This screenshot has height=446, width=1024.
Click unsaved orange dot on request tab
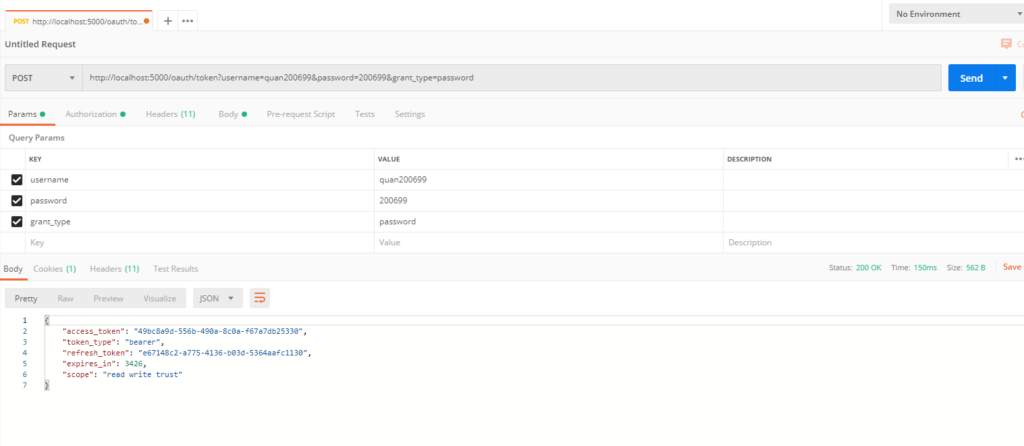point(147,21)
